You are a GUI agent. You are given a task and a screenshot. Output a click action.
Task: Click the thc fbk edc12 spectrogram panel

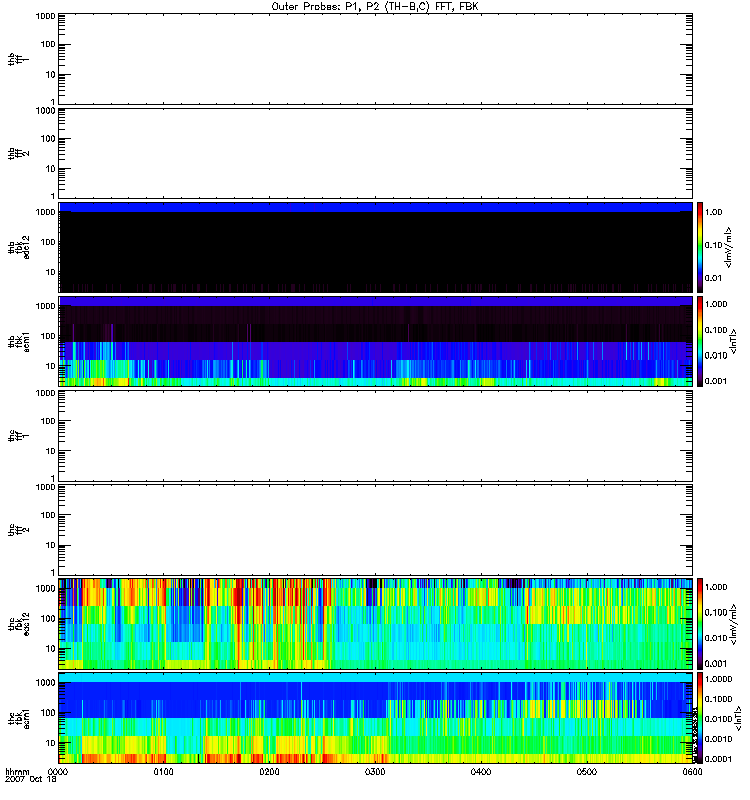point(375,623)
